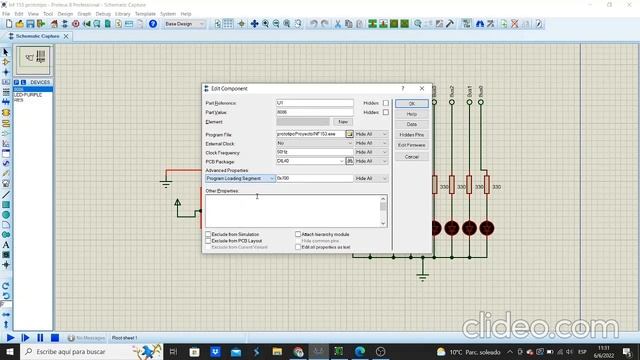Screen dimensions: 640x360
Task: Check Edit all properties as text
Action: [298, 247]
